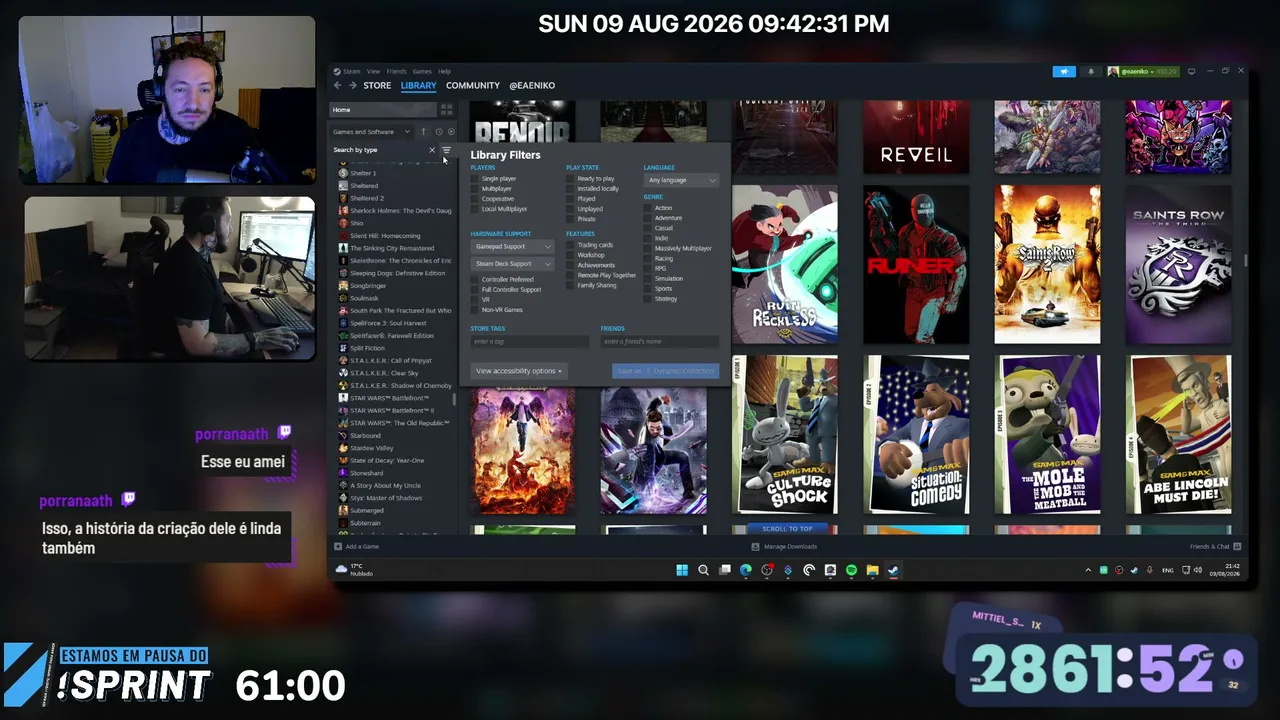Click the library grid scrollbar at right

(1245, 261)
